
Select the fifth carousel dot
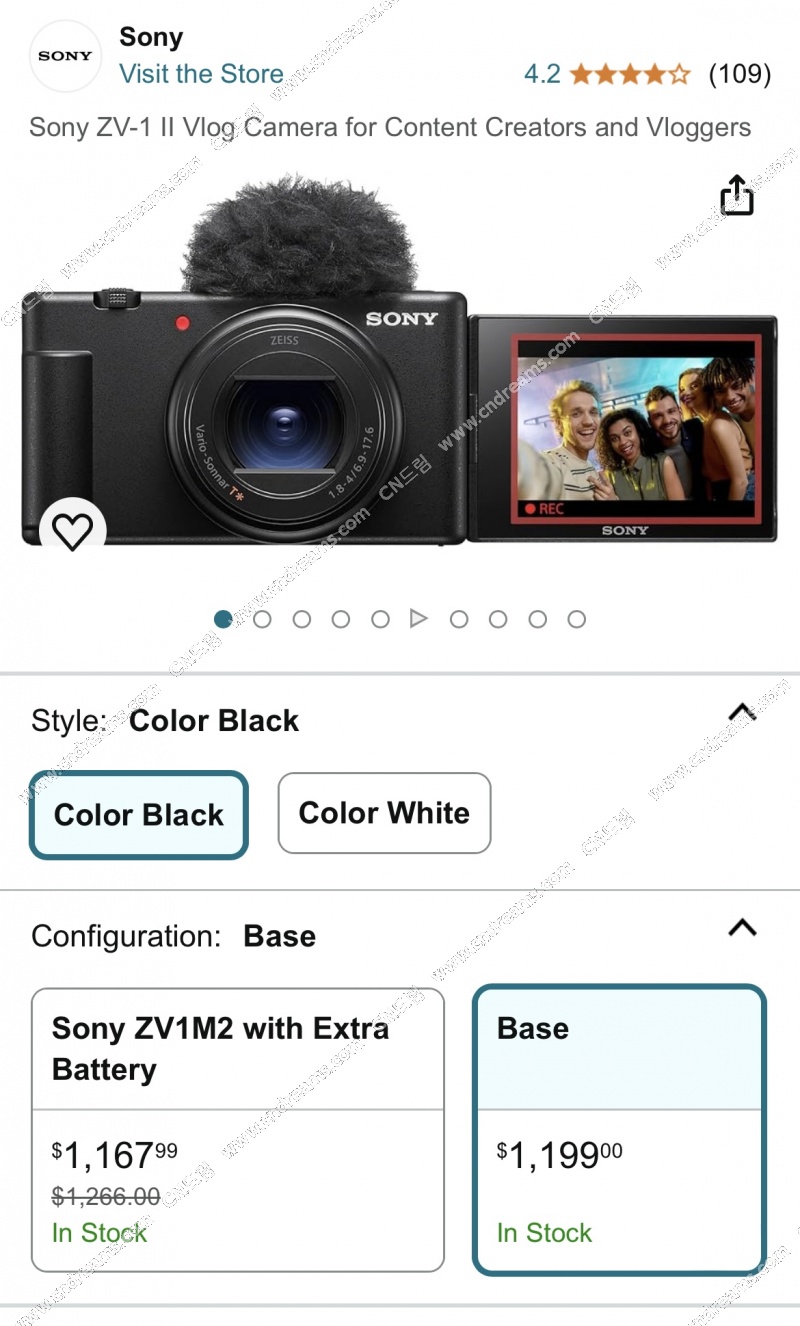point(380,619)
